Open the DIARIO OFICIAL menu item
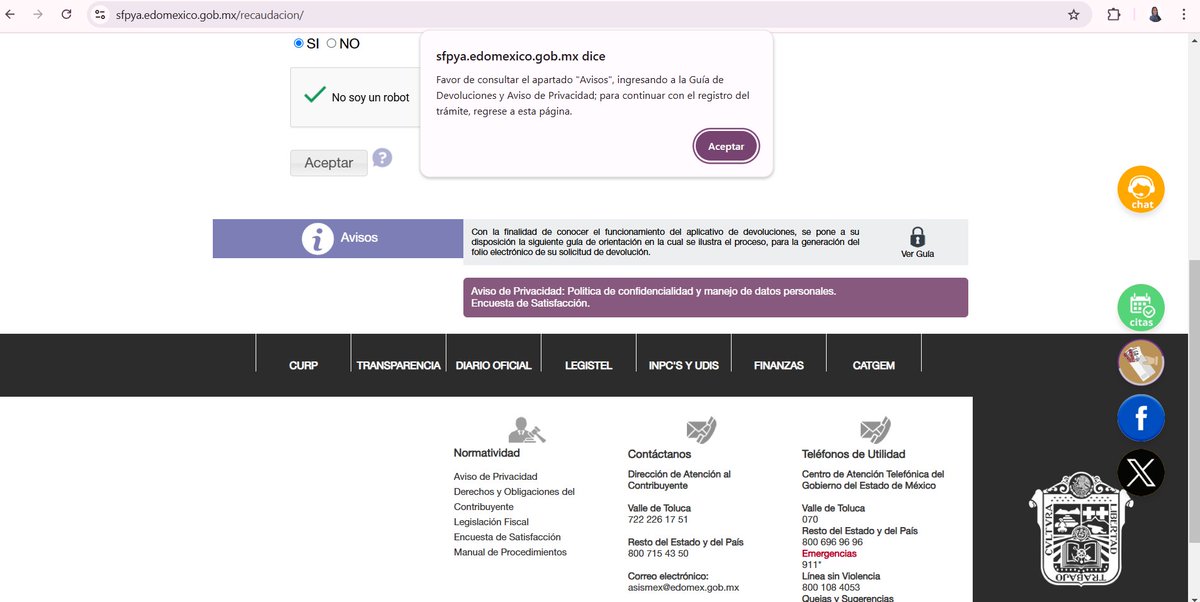This screenshot has width=1200, height=602. tap(493, 366)
